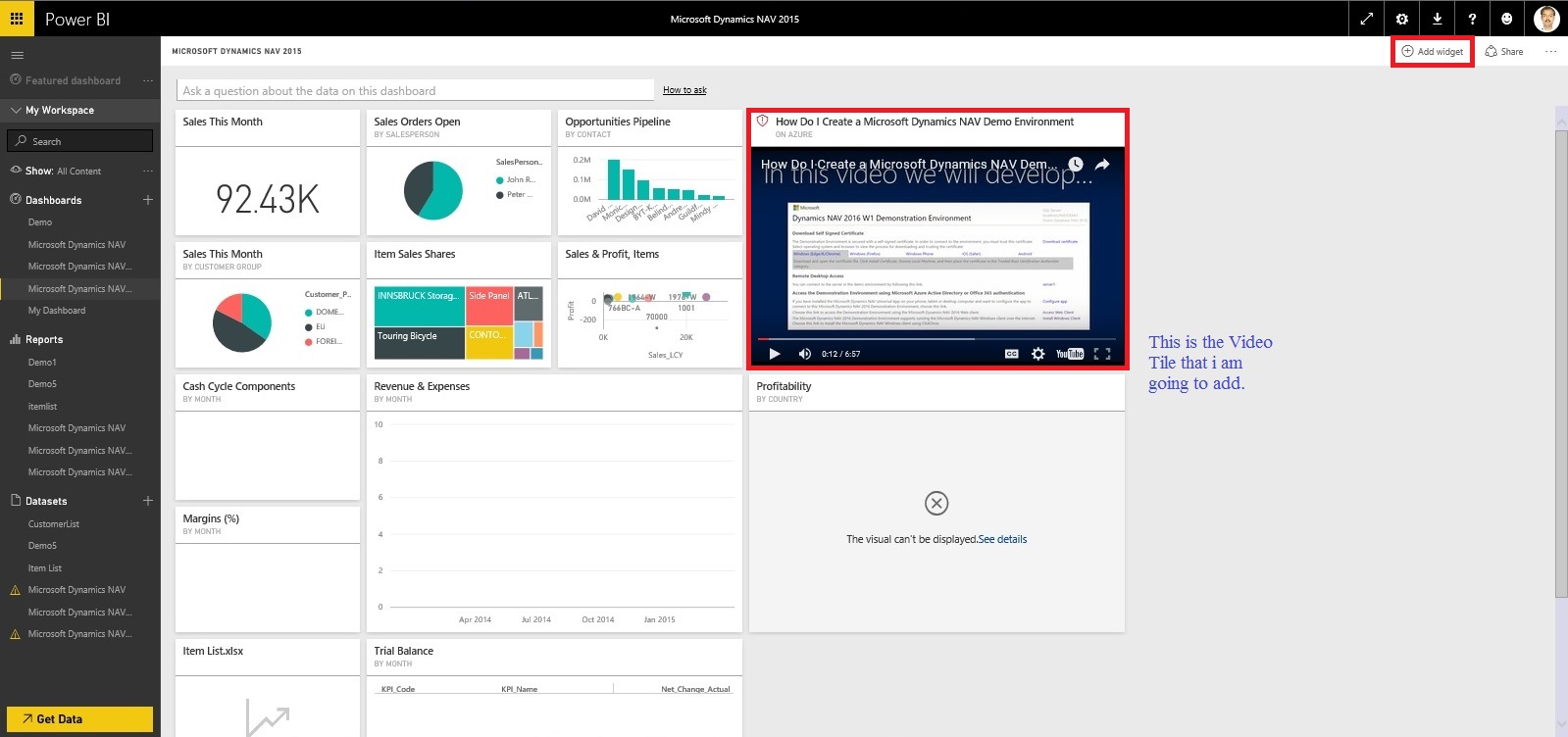Open the app launcher waffle icon
1568x737 pixels.
(17, 19)
